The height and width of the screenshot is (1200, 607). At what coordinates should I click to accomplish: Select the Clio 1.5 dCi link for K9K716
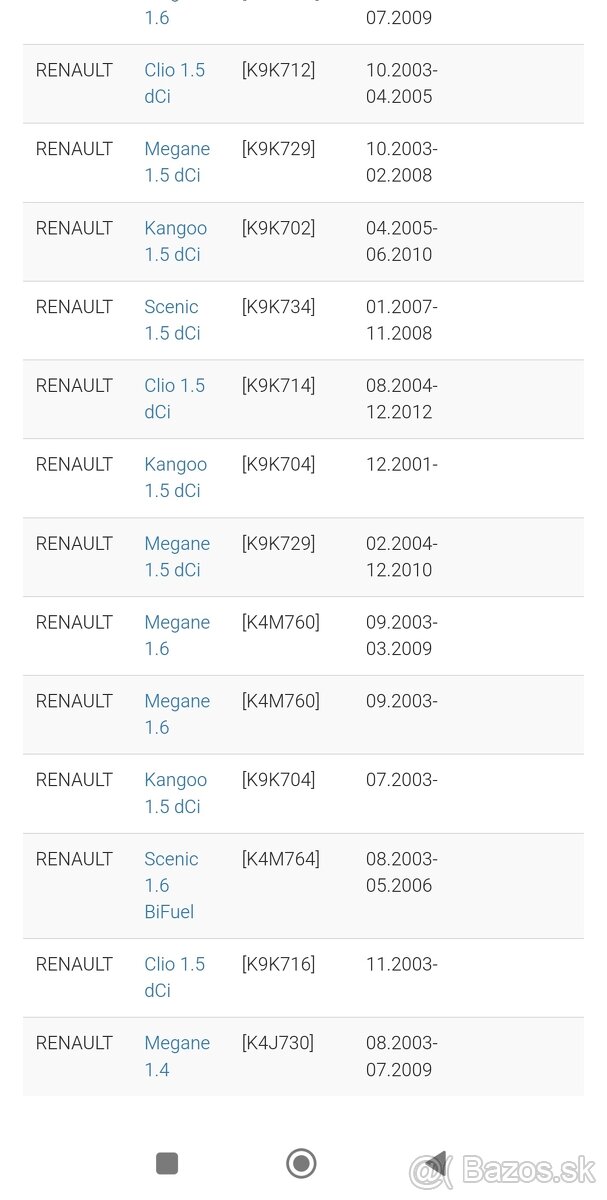pos(174,977)
